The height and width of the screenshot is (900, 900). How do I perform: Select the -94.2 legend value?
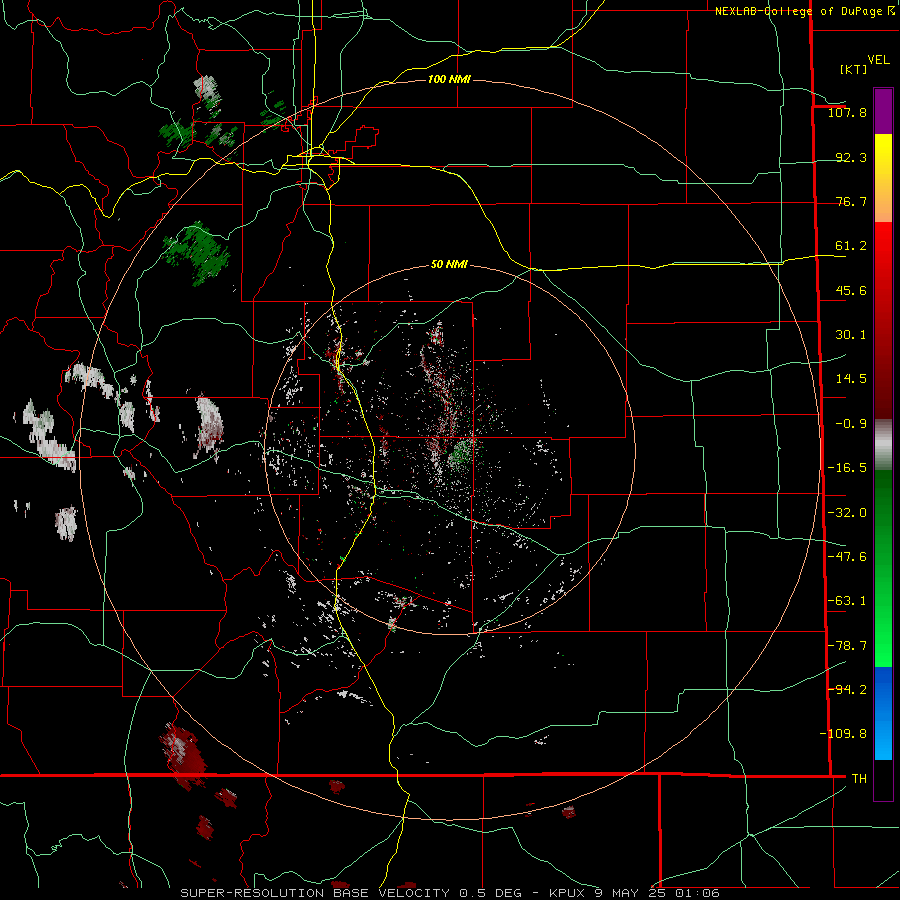pos(847,689)
